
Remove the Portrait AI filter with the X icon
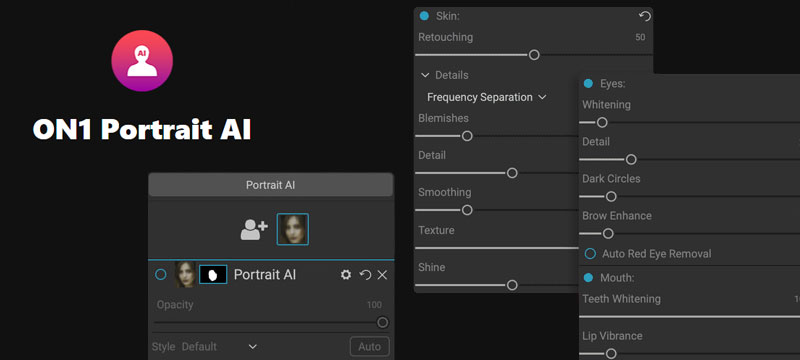click(x=382, y=275)
